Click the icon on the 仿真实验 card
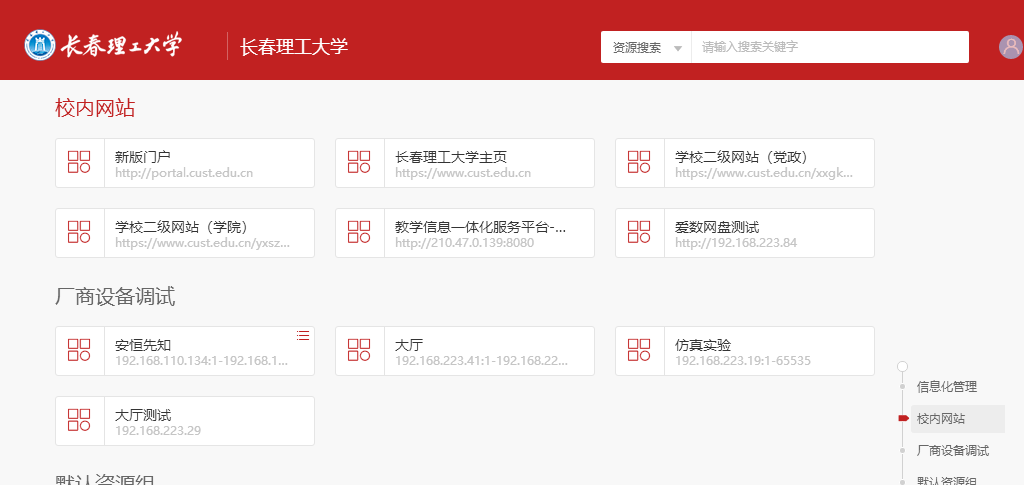Screen dimensions: 1024x485 pyautogui.click(x=639, y=351)
